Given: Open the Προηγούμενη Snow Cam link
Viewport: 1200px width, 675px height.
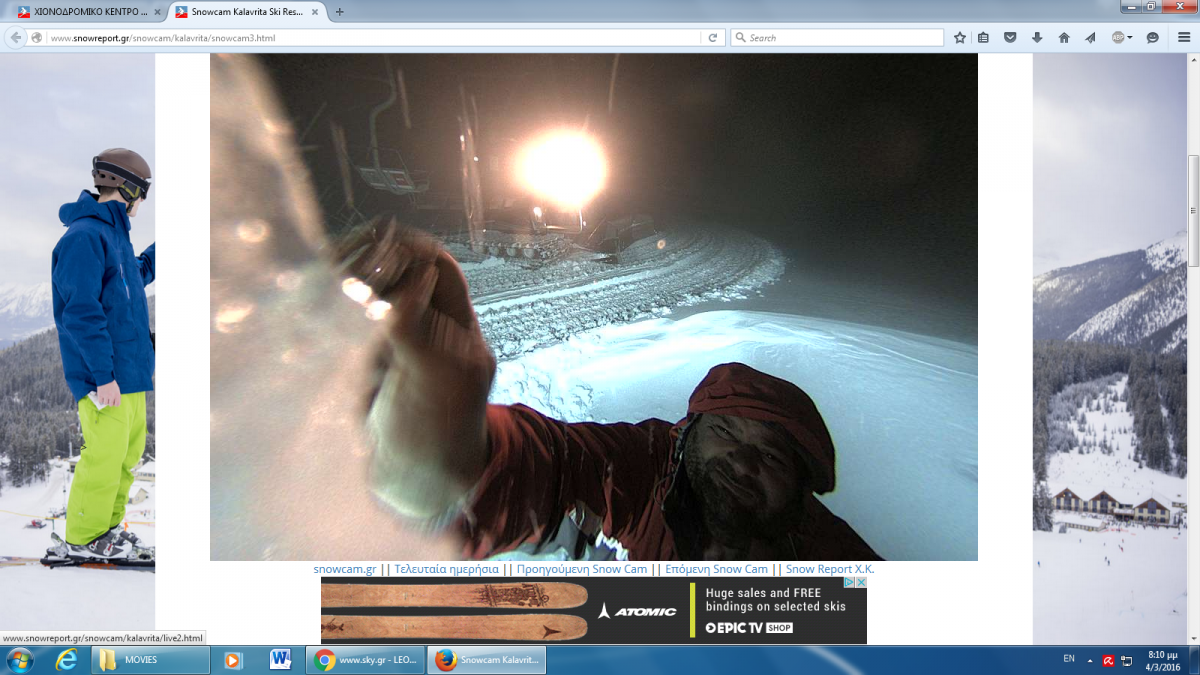Looking at the screenshot, I should (582, 569).
